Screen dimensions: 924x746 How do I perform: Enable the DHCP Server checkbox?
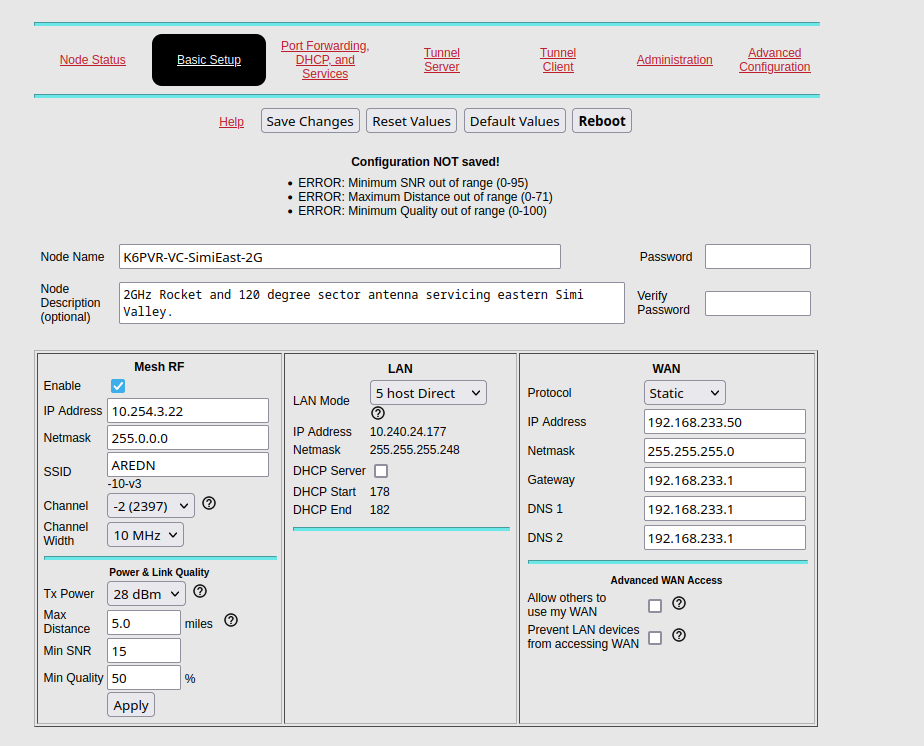click(380, 470)
